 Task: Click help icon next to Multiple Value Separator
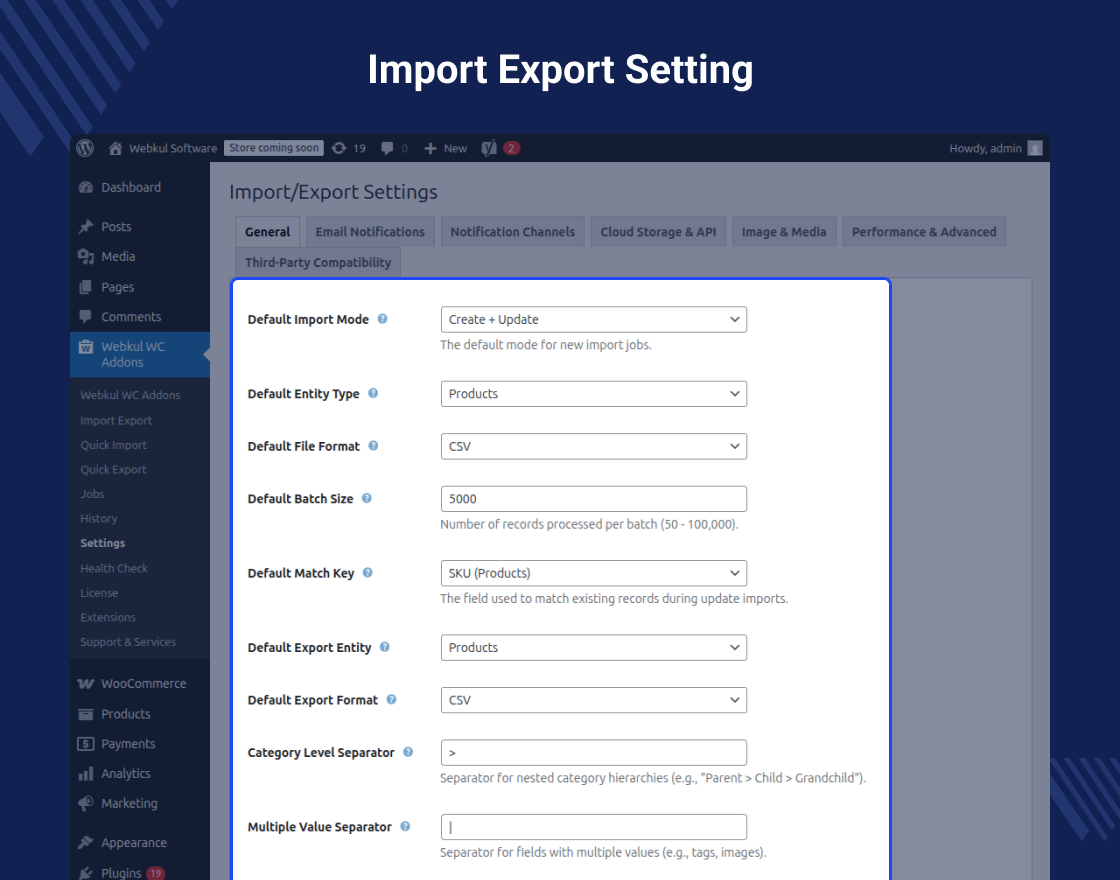point(405,826)
